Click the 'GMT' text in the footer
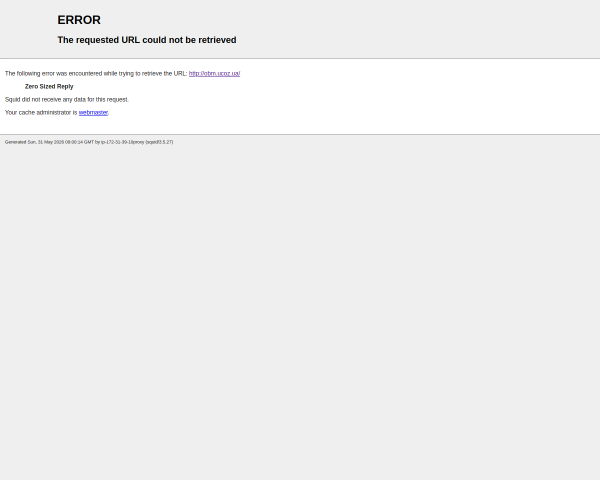Screen dimensions: 600x480 [x=89, y=142]
